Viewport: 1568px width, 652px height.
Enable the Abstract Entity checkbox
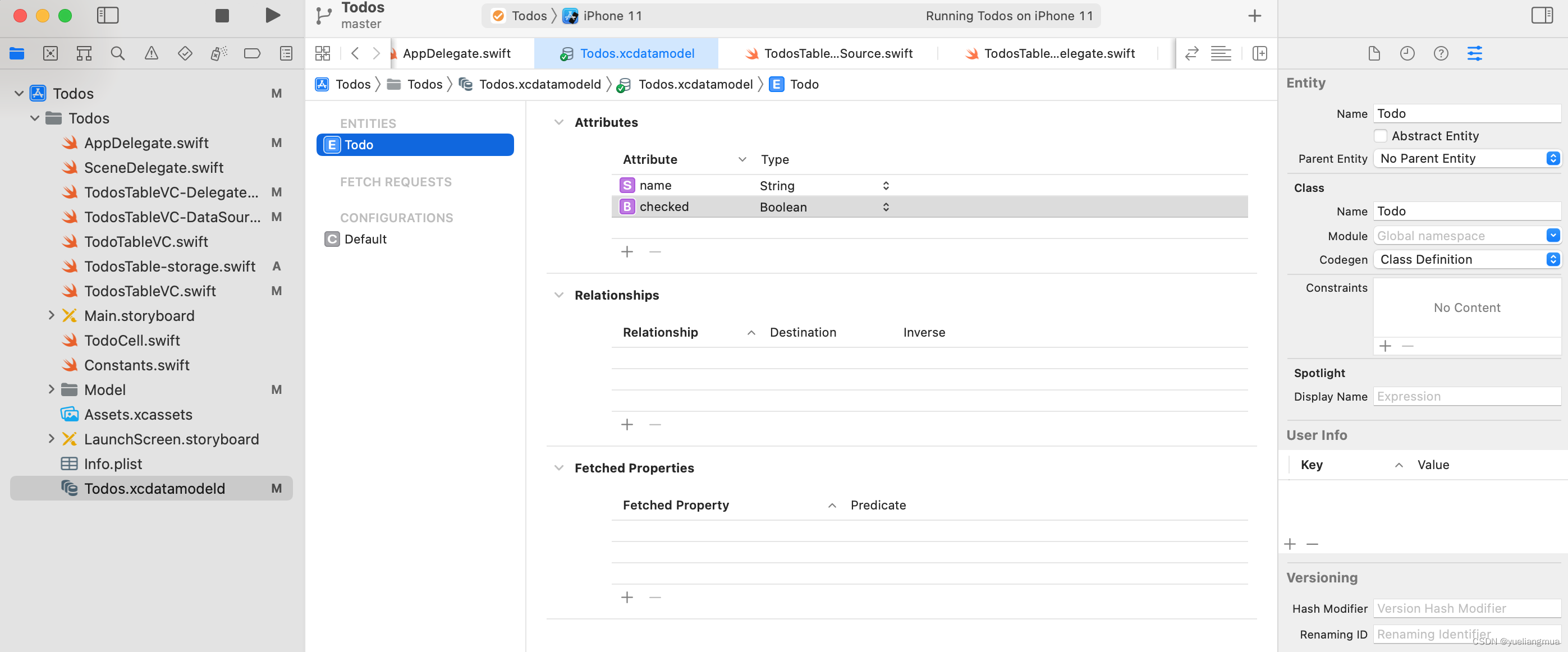1381,136
